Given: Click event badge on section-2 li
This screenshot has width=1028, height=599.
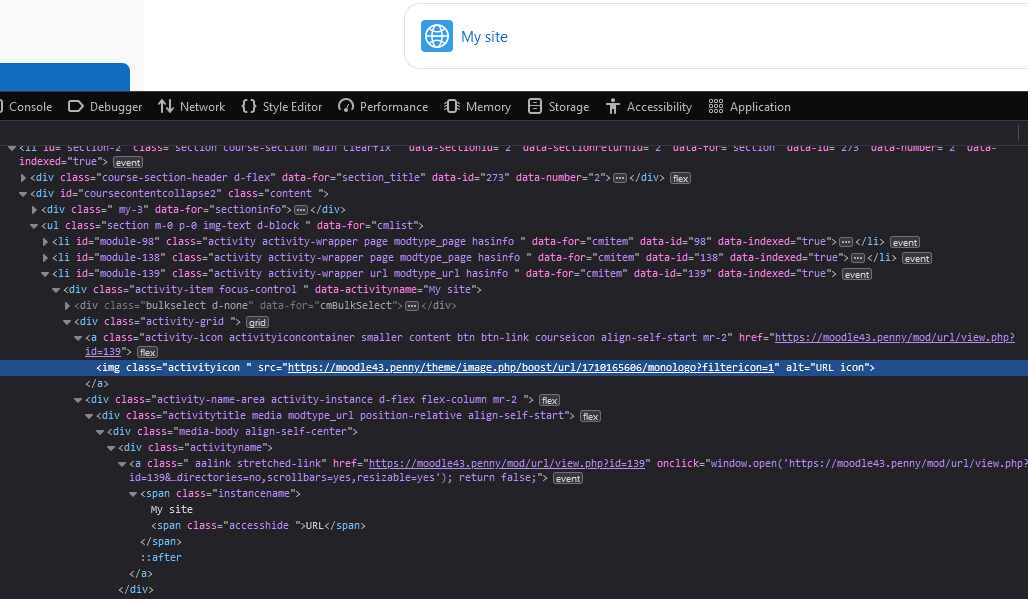Looking at the screenshot, I should (x=128, y=163).
